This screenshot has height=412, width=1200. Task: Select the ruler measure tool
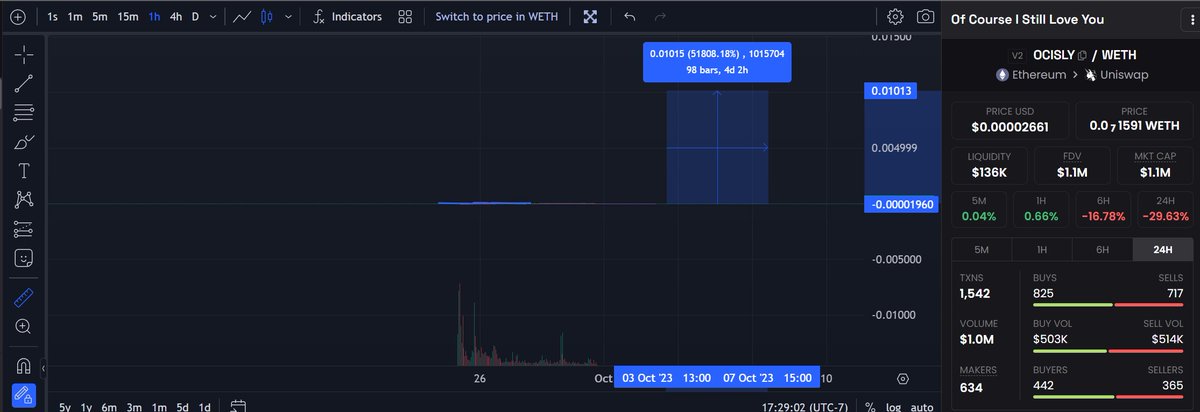coord(24,296)
